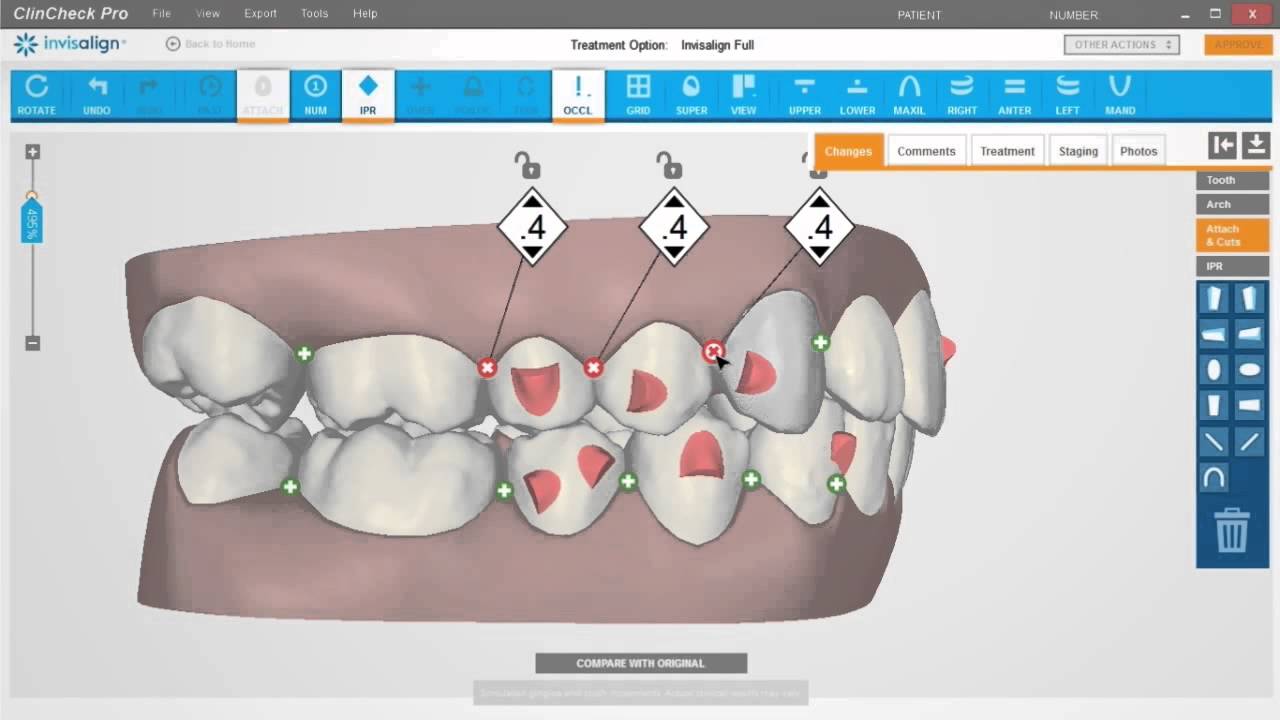The height and width of the screenshot is (720, 1280).
Task: Click the orange APPROVE button
Action: pos(1238,45)
